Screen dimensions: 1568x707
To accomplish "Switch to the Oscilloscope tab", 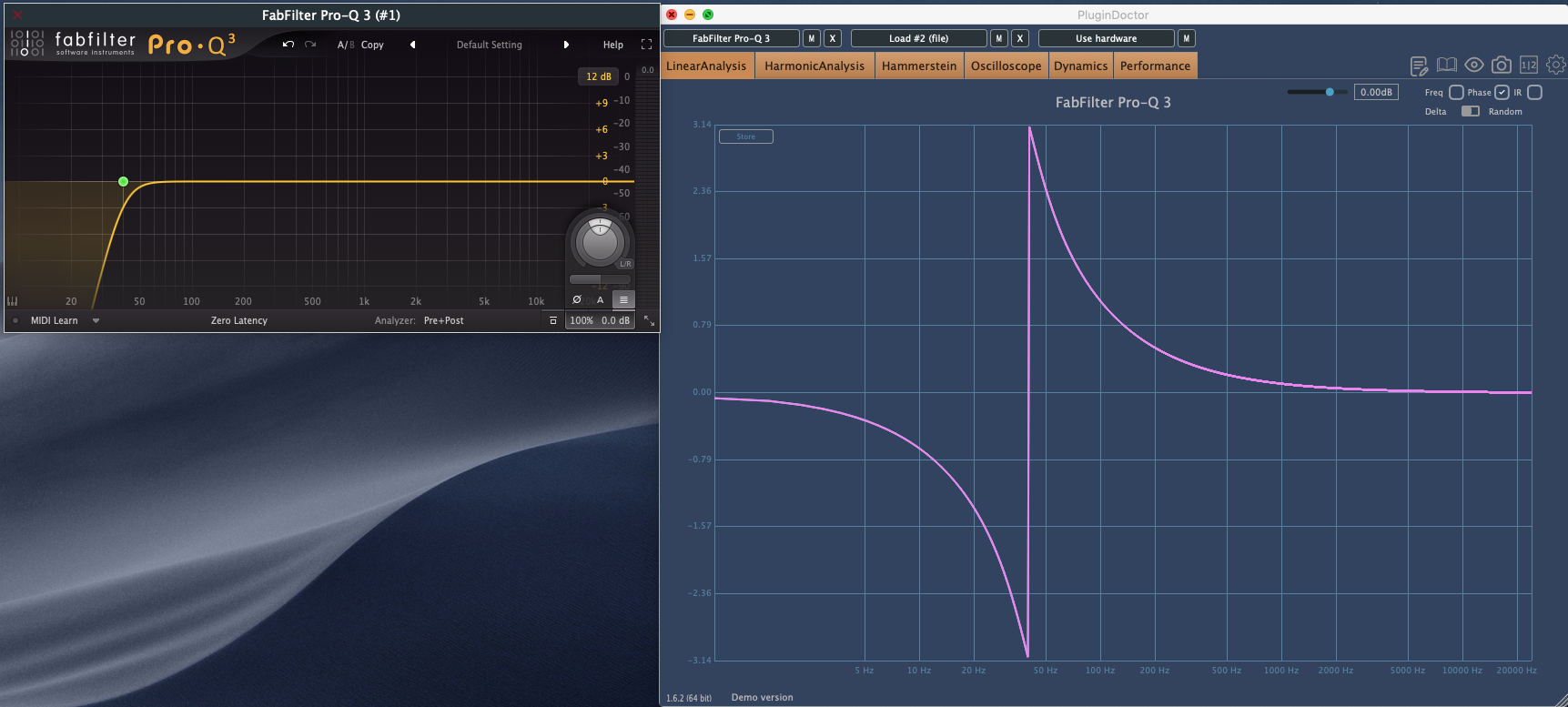I will click(x=1006, y=66).
